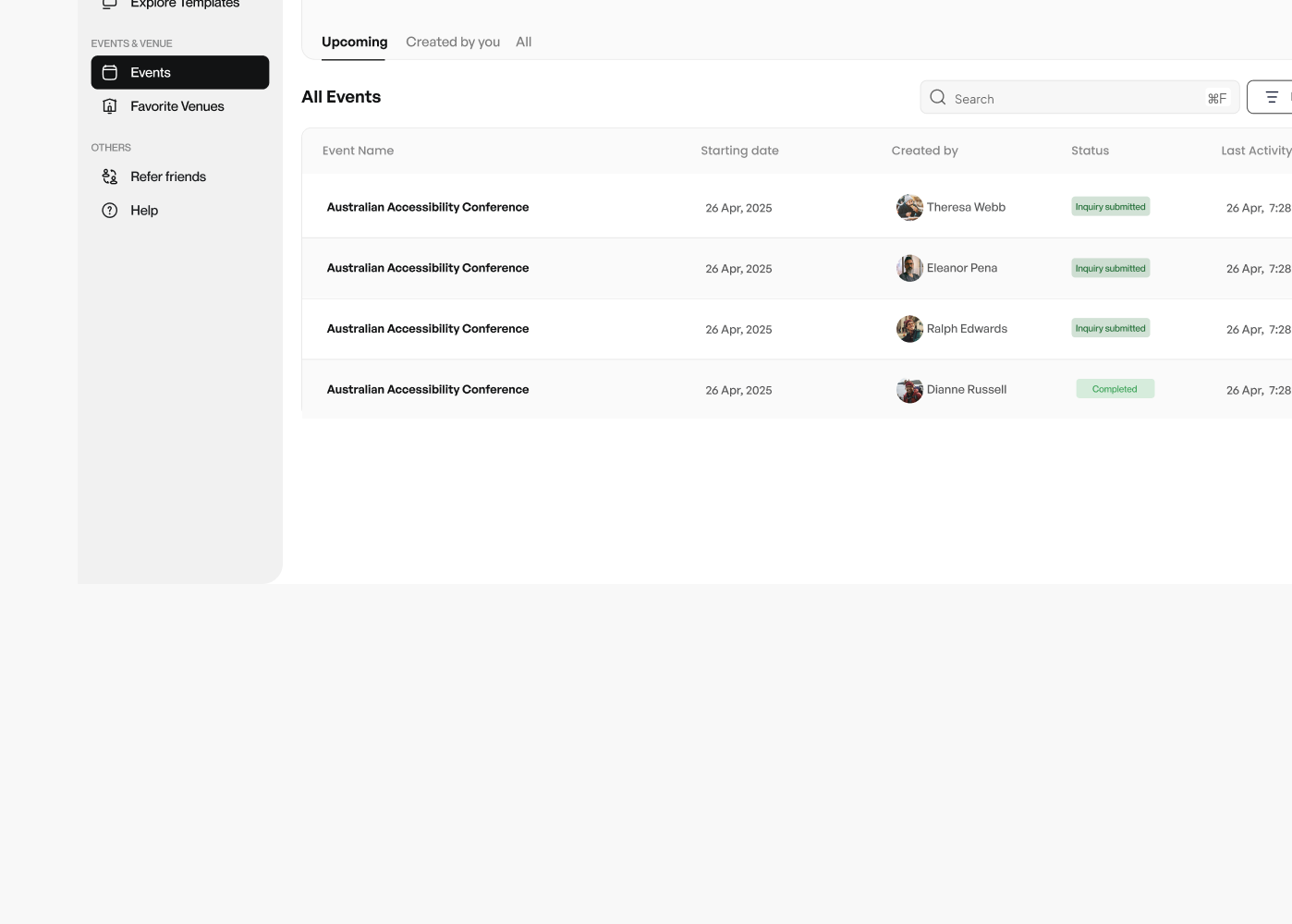Screen dimensions: 1292x924
Task: Click Eleanor Pena's avatar
Action: tap(909, 268)
